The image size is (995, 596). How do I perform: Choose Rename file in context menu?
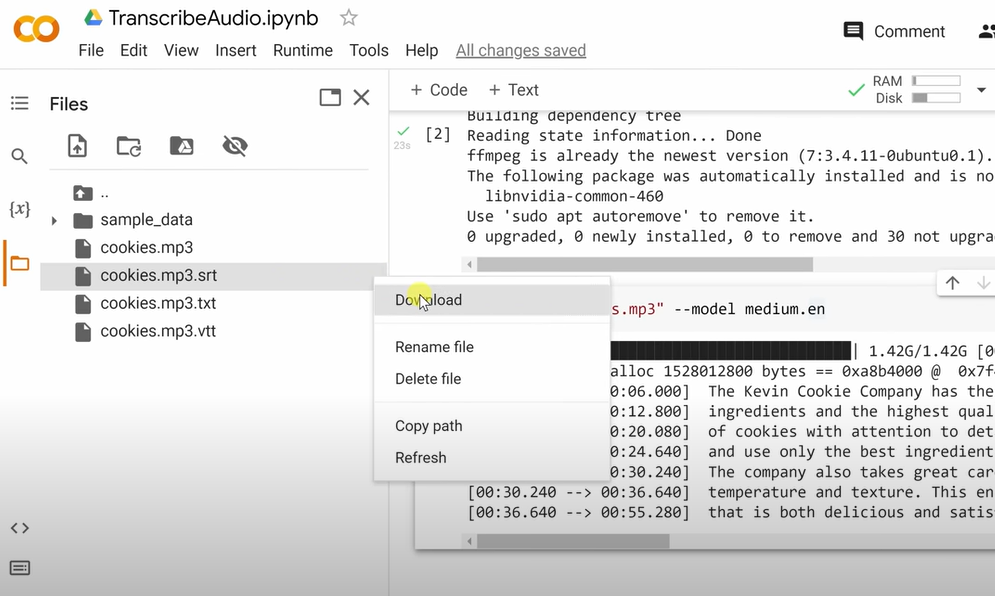coord(434,347)
